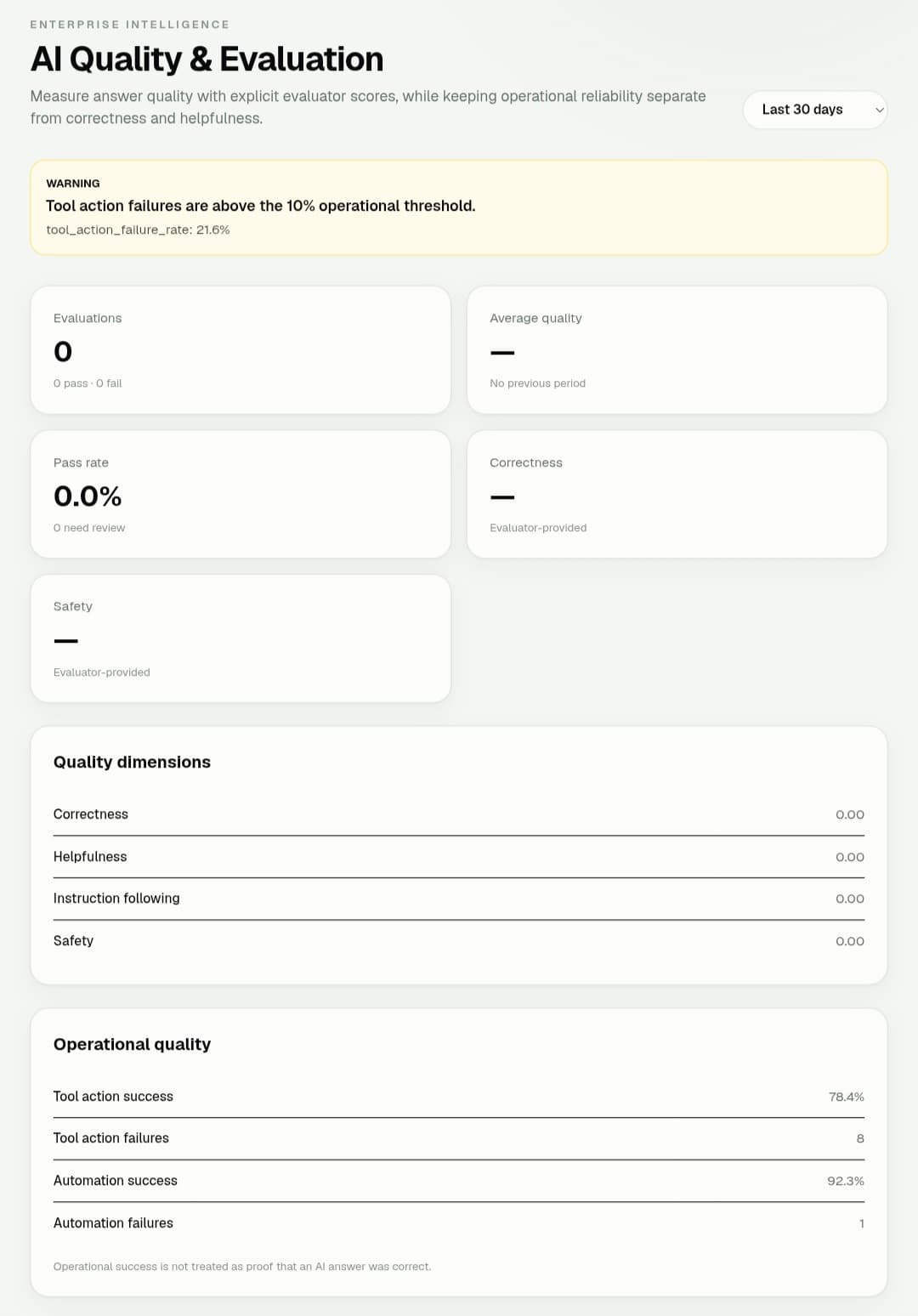The image size is (918, 1316).
Task: Click the Safety card title
Action: click(73, 606)
